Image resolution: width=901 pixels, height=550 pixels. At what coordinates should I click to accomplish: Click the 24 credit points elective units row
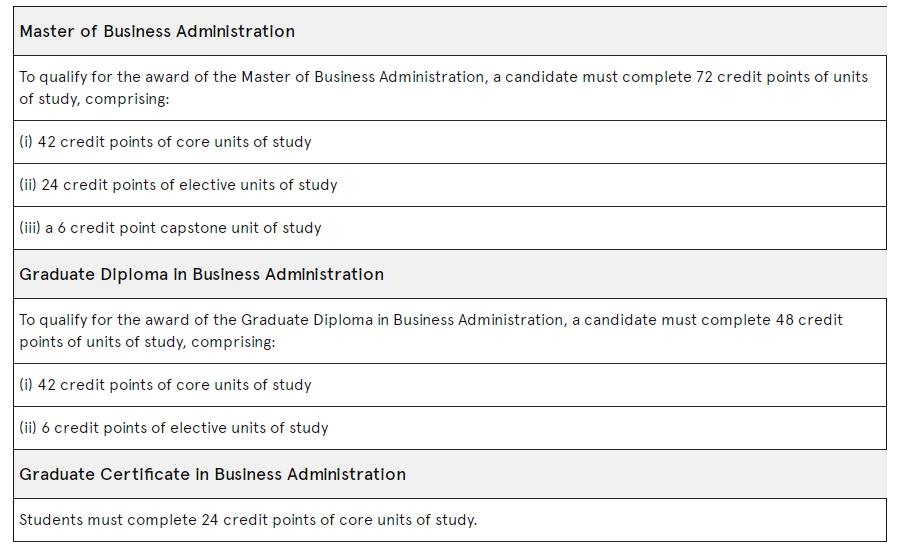click(450, 185)
